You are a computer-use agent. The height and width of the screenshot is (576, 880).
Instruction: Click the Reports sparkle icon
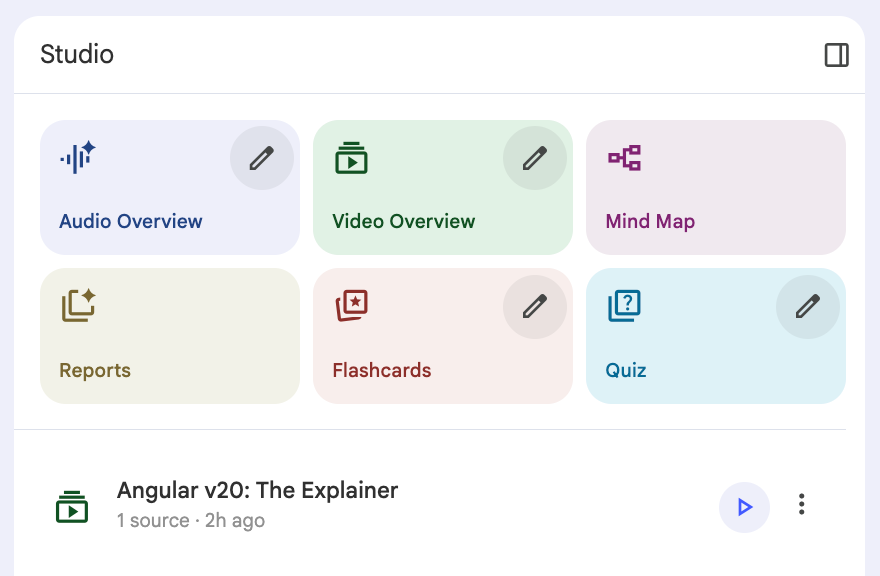point(77,305)
